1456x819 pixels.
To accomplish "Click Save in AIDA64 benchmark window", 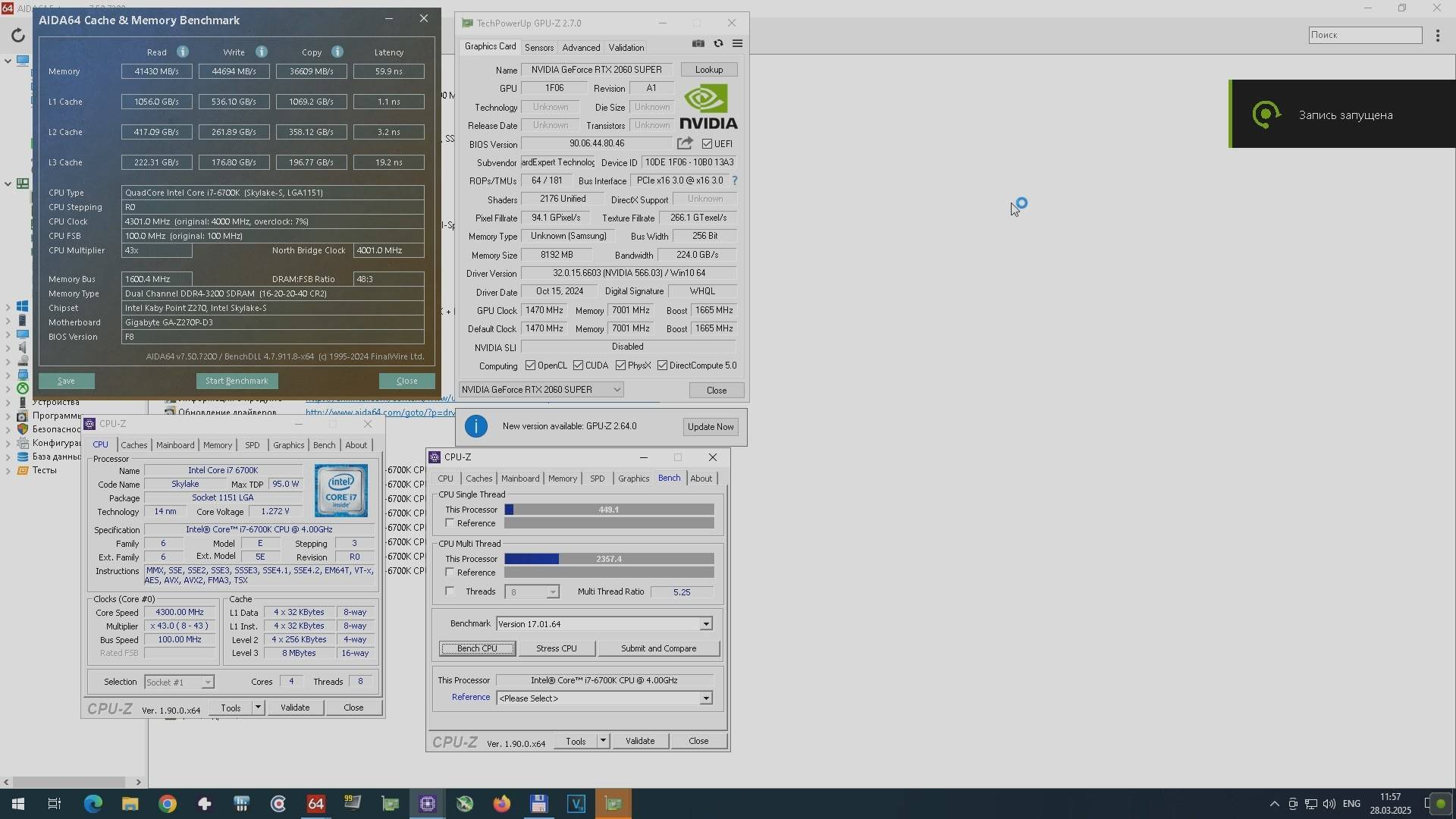I will pos(67,381).
